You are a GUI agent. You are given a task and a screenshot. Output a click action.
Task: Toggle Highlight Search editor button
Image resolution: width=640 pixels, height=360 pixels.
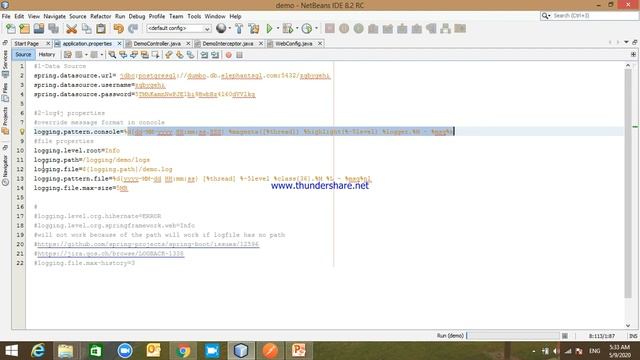144,55
